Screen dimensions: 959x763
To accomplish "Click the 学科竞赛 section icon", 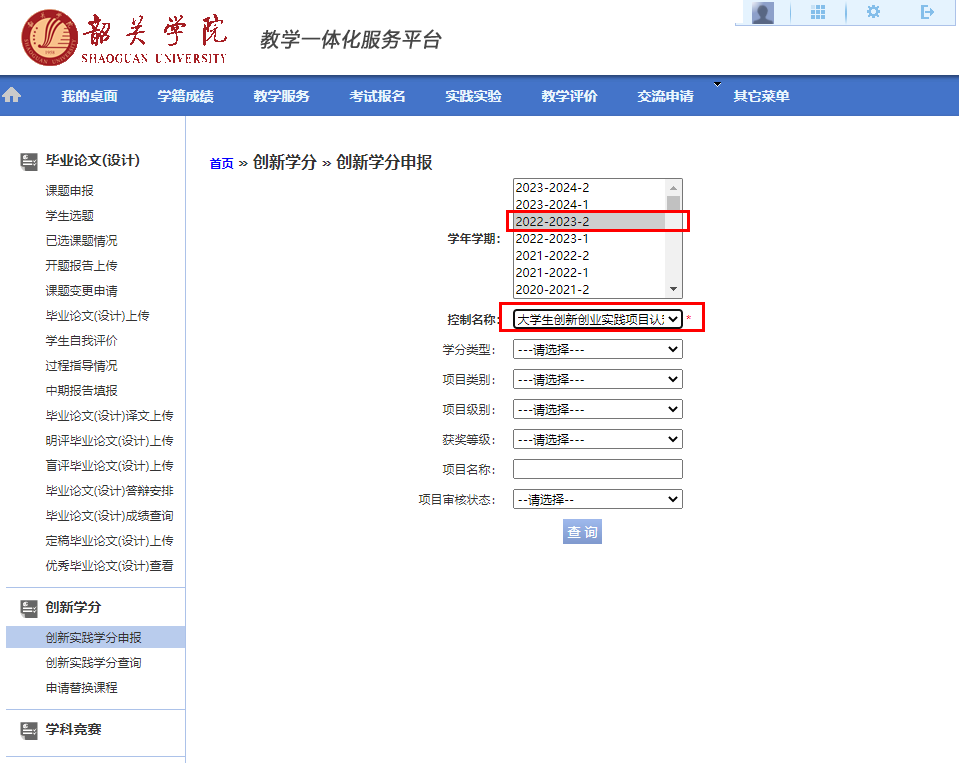I will (x=29, y=730).
